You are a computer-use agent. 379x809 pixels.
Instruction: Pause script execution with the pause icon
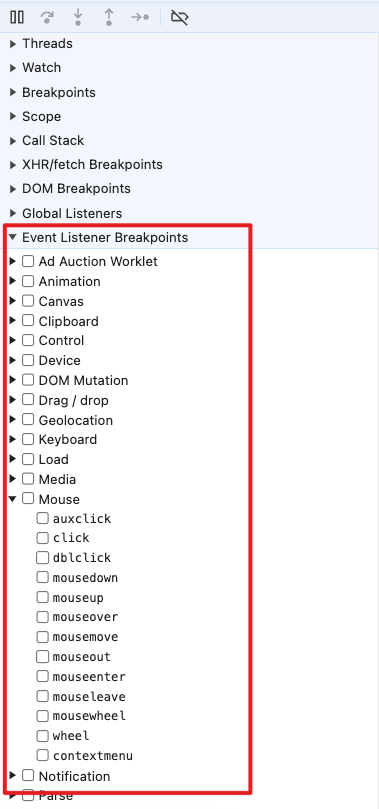(17, 18)
